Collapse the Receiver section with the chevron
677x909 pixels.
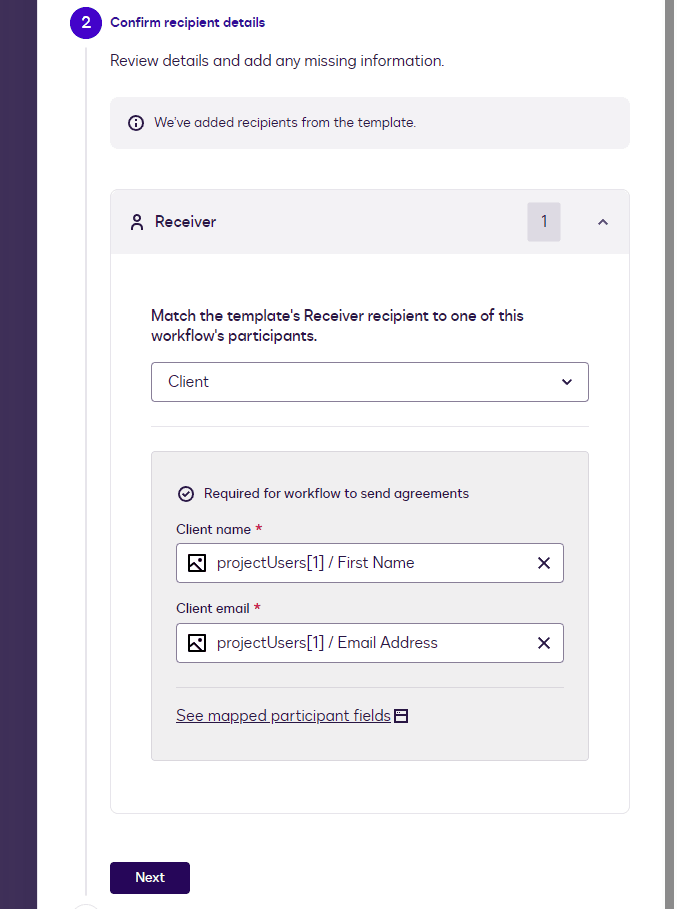tap(602, 222)
